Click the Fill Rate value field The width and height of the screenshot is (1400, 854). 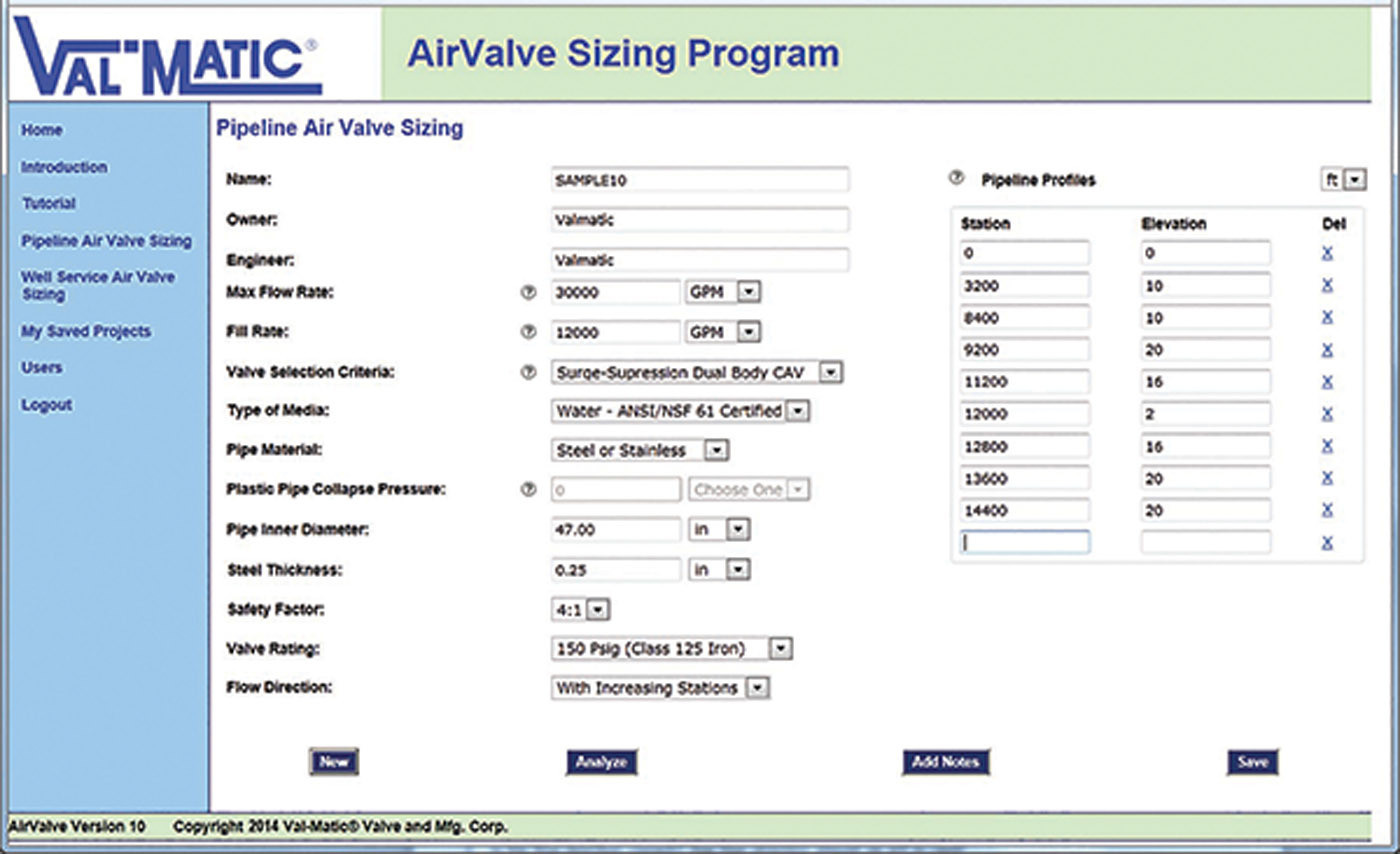coord(616,332)
